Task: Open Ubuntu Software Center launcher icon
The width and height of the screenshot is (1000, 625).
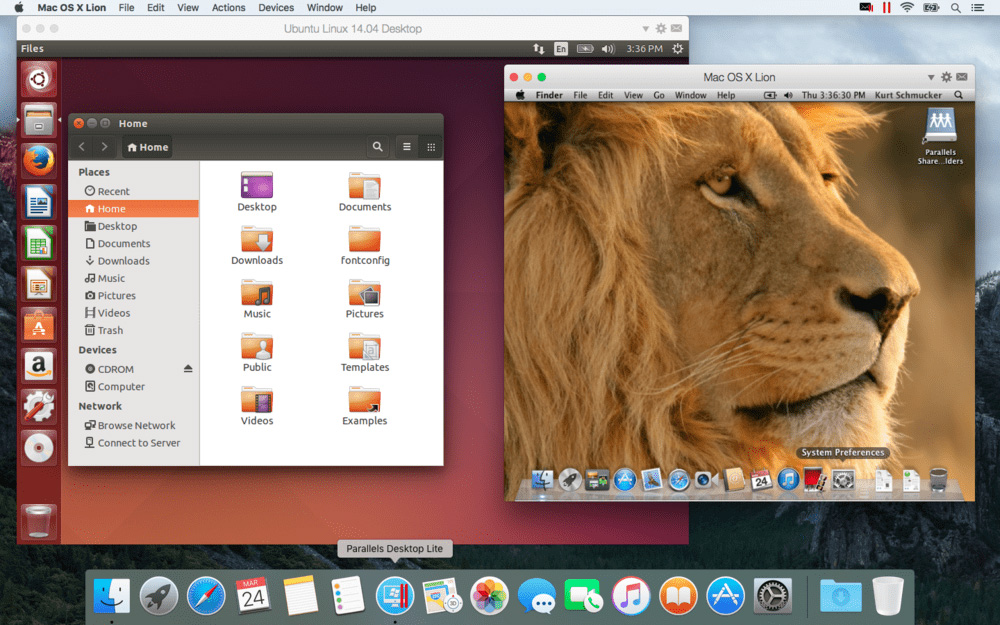Action: coord(38,324)
